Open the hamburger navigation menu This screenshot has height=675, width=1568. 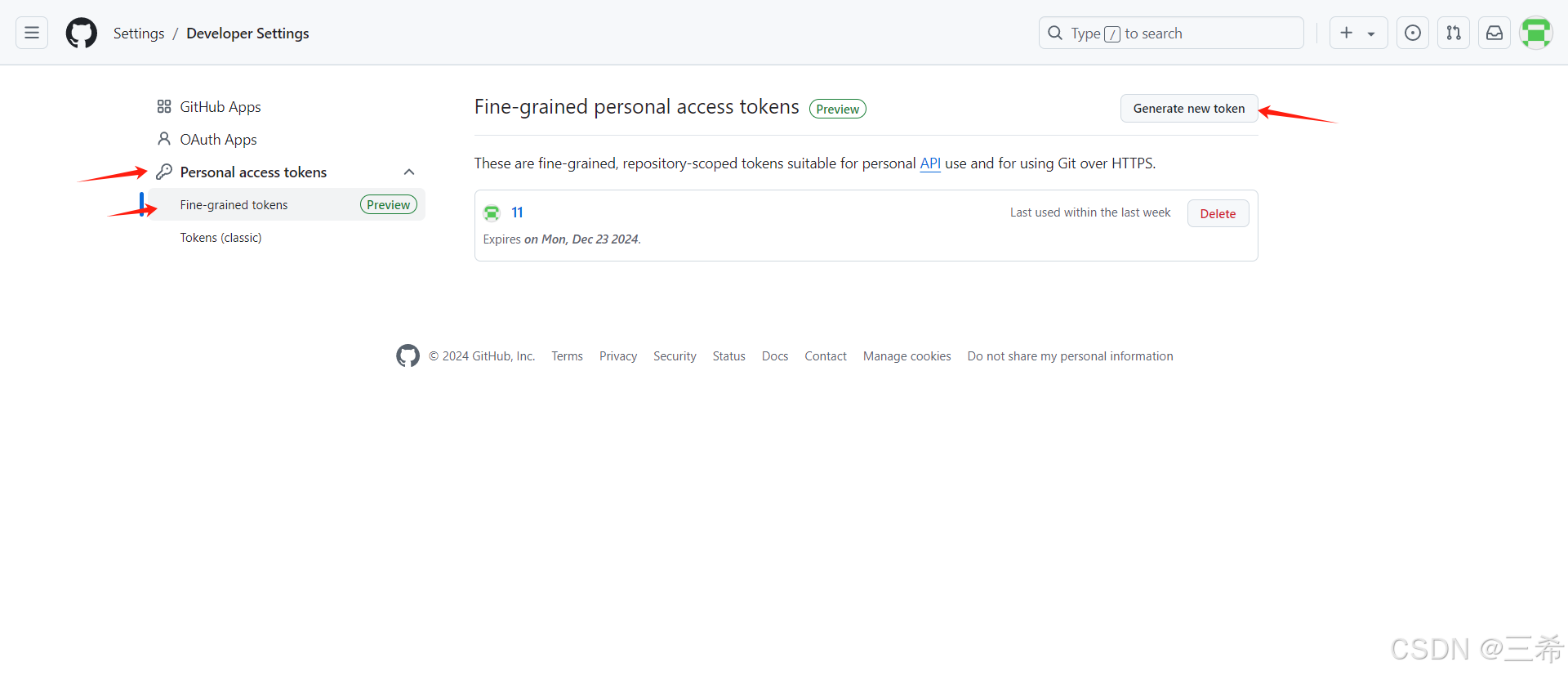pos(32,33)
